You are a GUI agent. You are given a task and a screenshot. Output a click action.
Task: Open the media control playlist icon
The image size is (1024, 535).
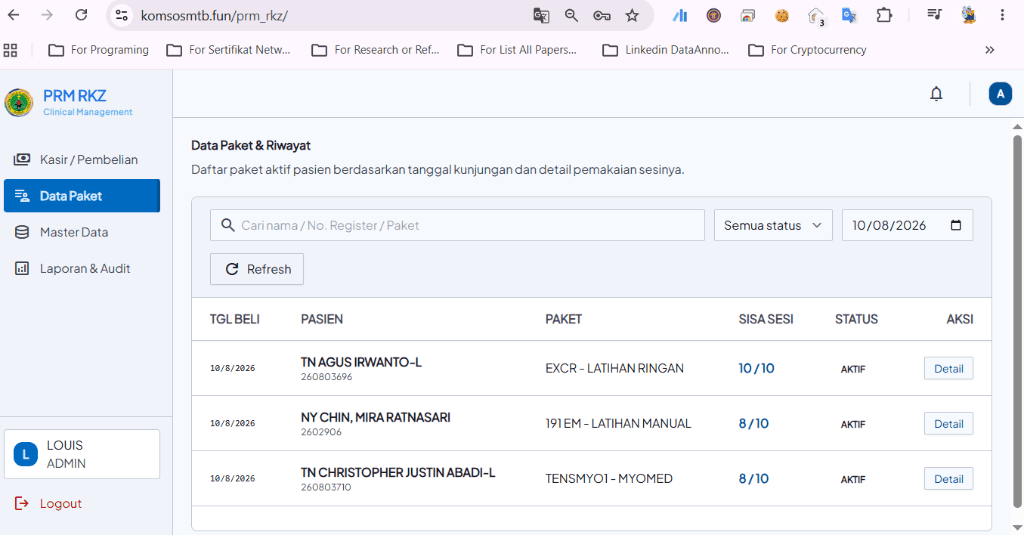pos(935,14)
